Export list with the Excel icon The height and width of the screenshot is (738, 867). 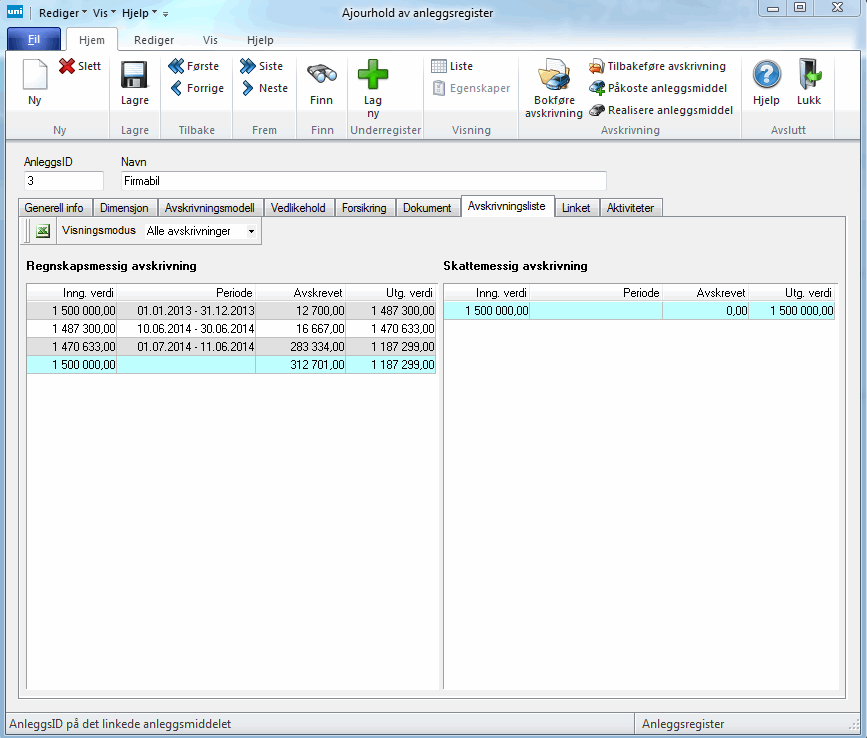pyautogui.click(x=43, y=231)
